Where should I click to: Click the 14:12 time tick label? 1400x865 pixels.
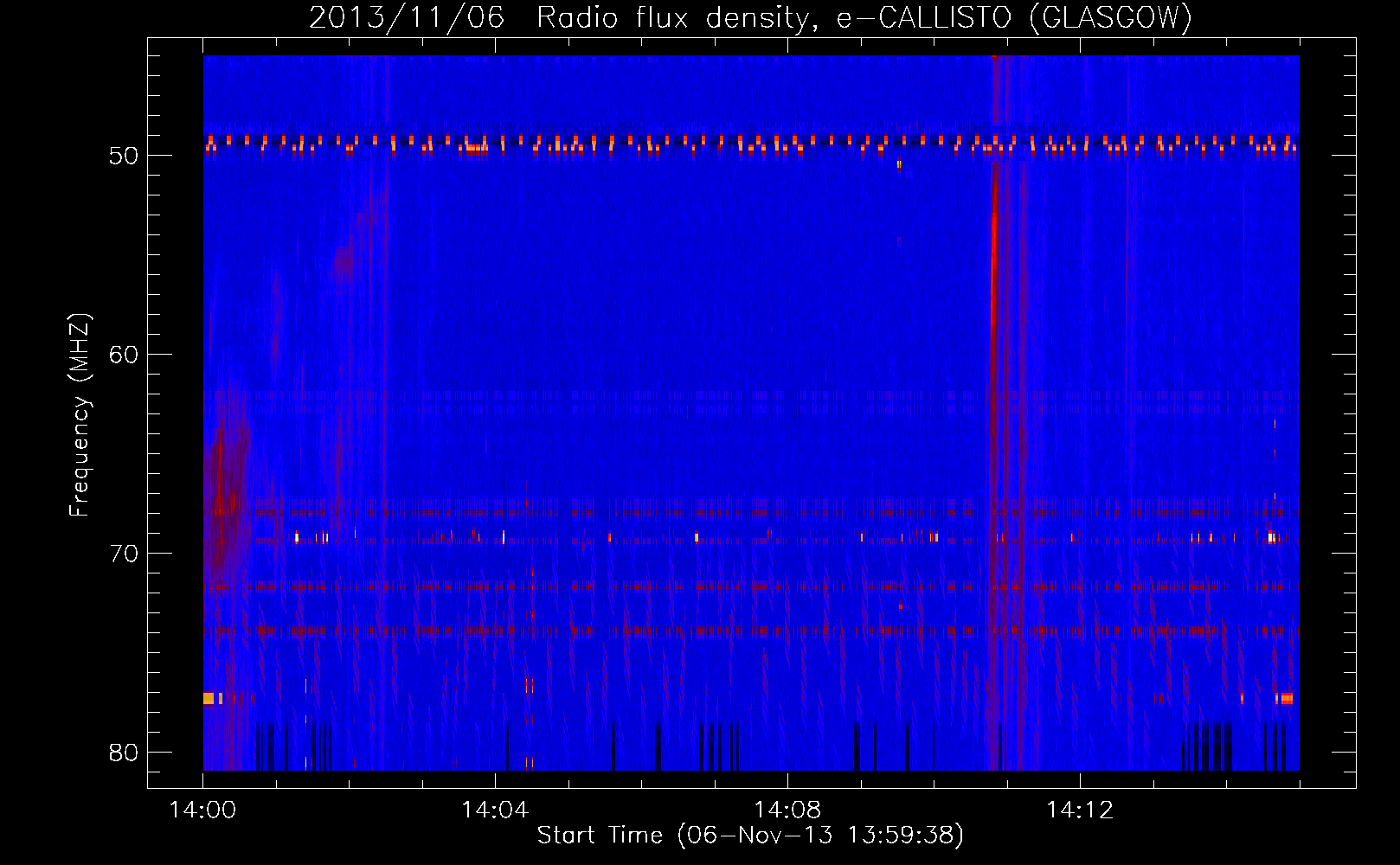(1080, 811)
